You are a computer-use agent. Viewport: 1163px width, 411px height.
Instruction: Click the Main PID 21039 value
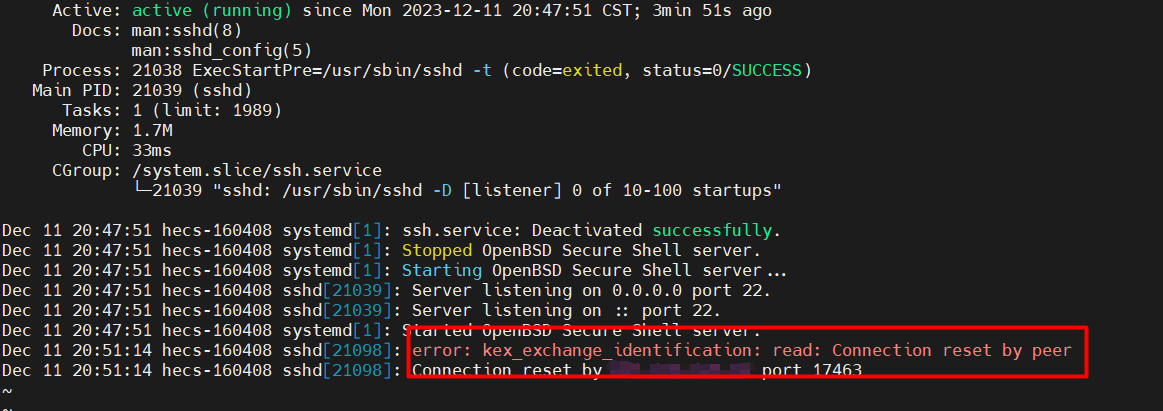(157, 91)
